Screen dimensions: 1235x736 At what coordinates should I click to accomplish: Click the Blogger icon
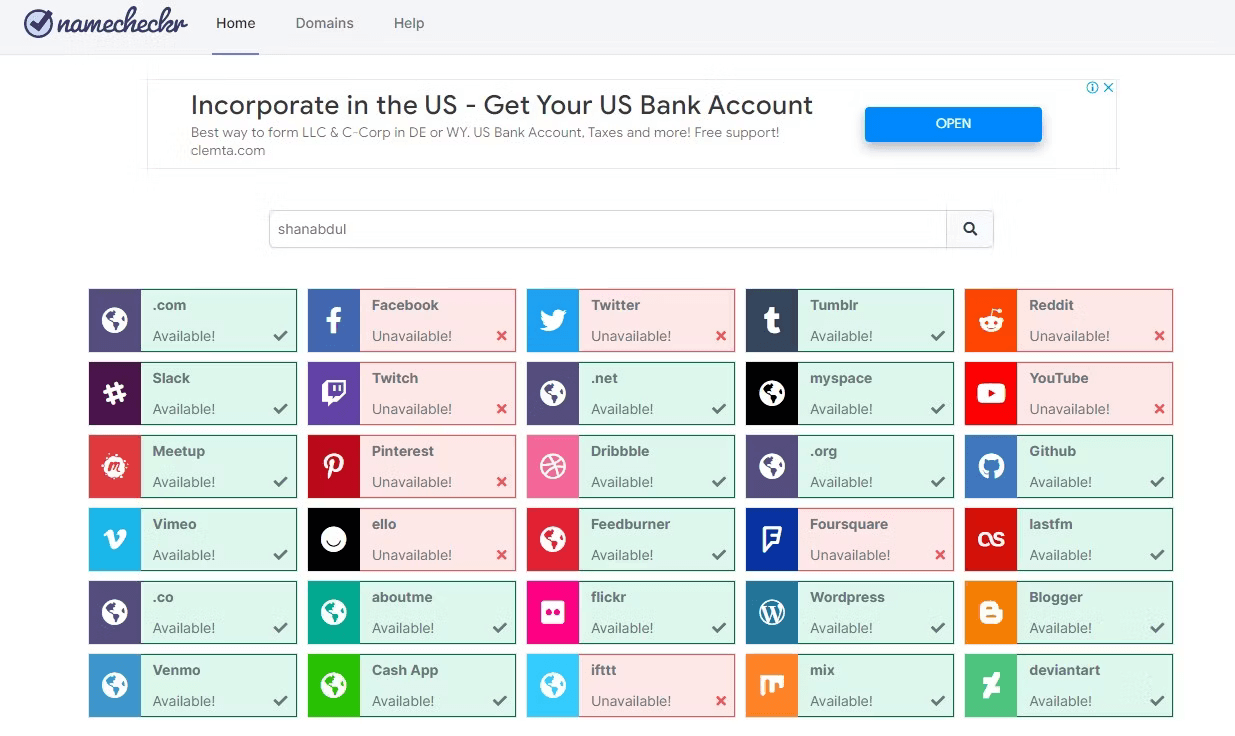tap(991, 613)
